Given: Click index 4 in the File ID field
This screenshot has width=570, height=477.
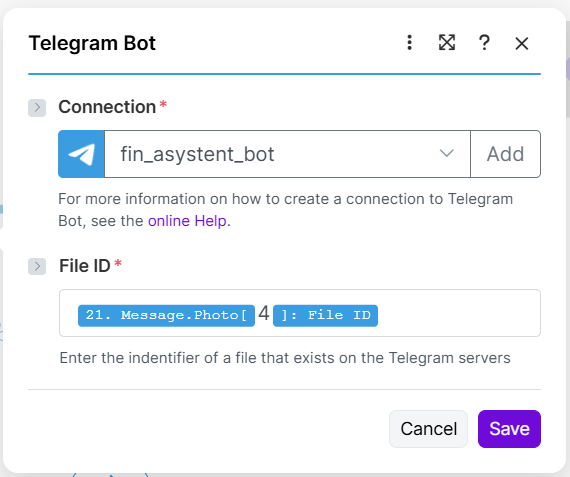Looking at the screenshot, I should 264,313.
